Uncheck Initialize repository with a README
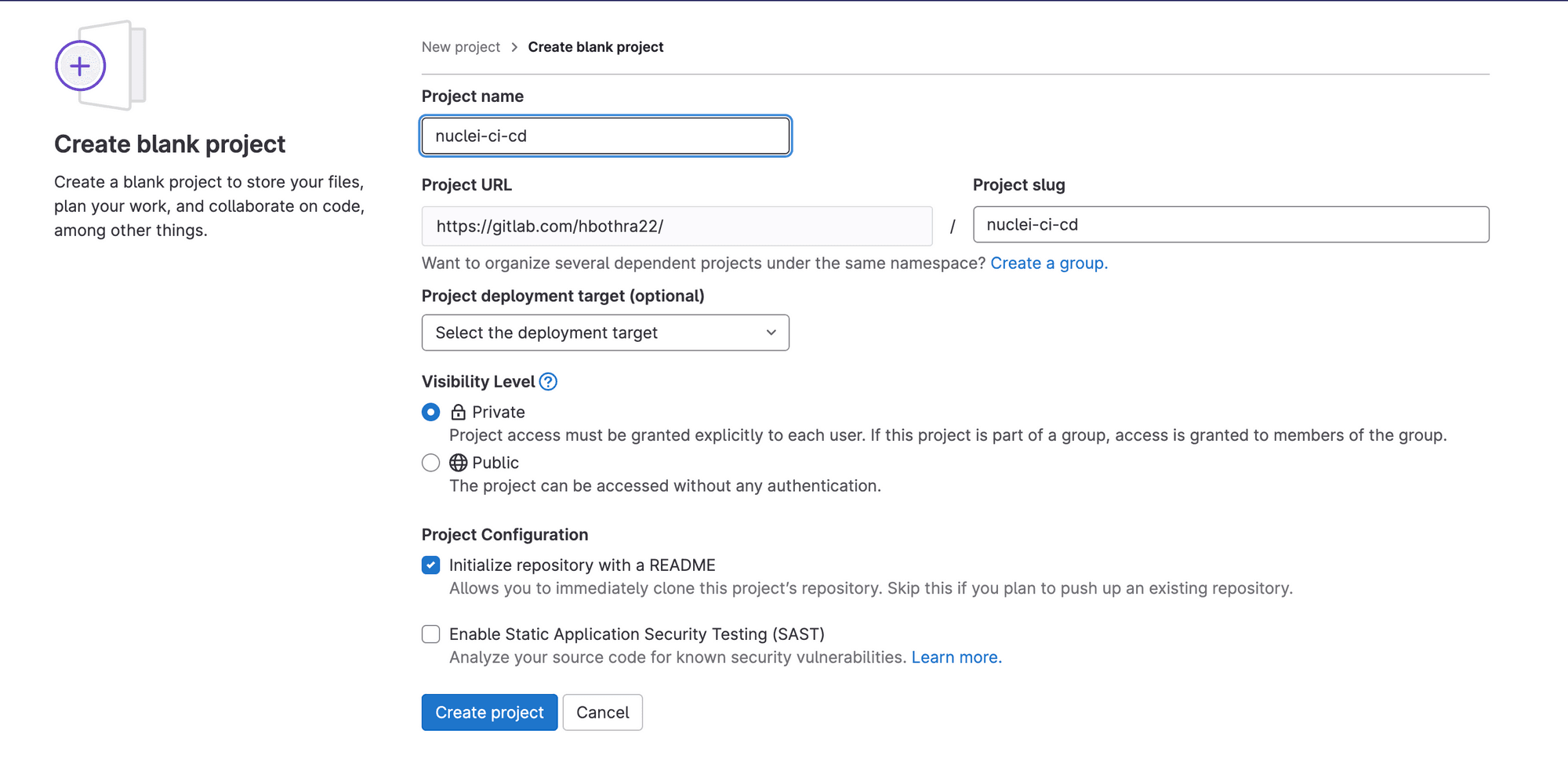The image size is (1568, 778). click(x=430, y=565)
